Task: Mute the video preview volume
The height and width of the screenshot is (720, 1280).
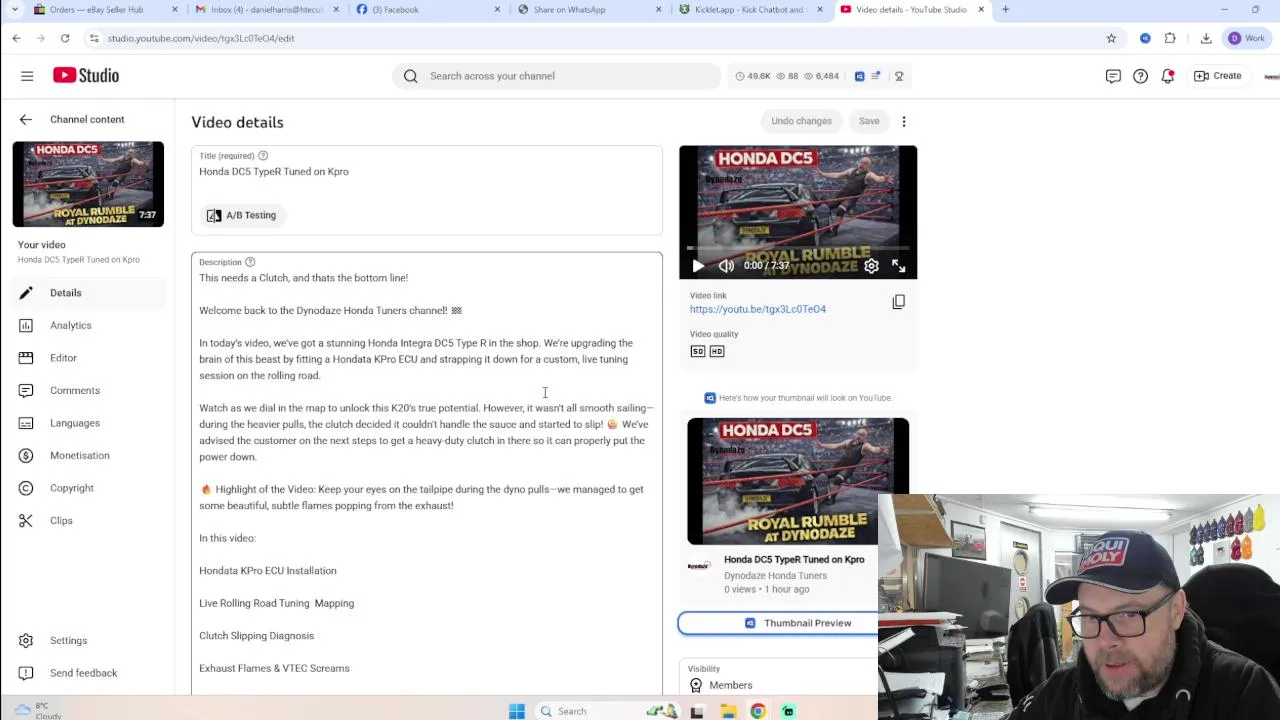Action: point(726,266)
